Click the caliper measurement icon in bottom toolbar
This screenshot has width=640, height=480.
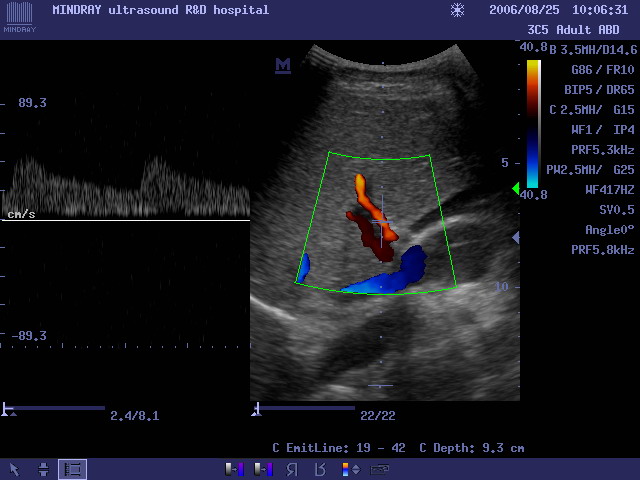[43, 469]
